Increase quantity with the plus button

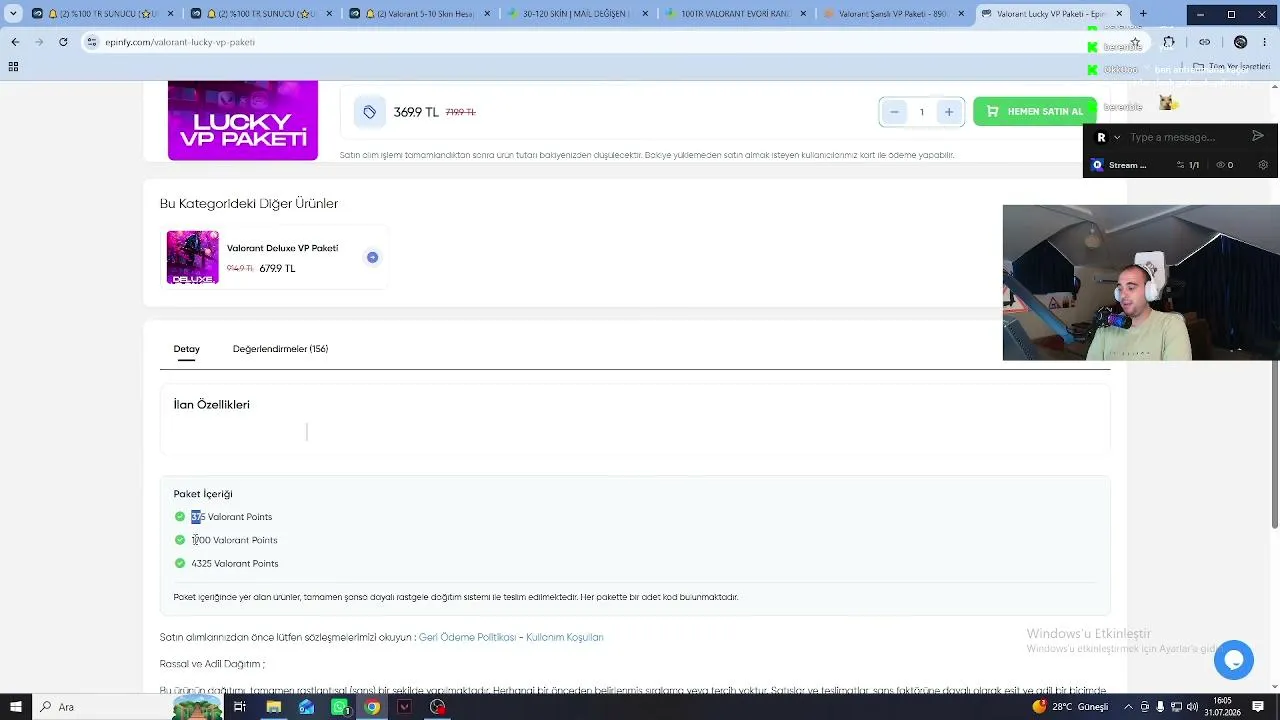pos(949,112)
